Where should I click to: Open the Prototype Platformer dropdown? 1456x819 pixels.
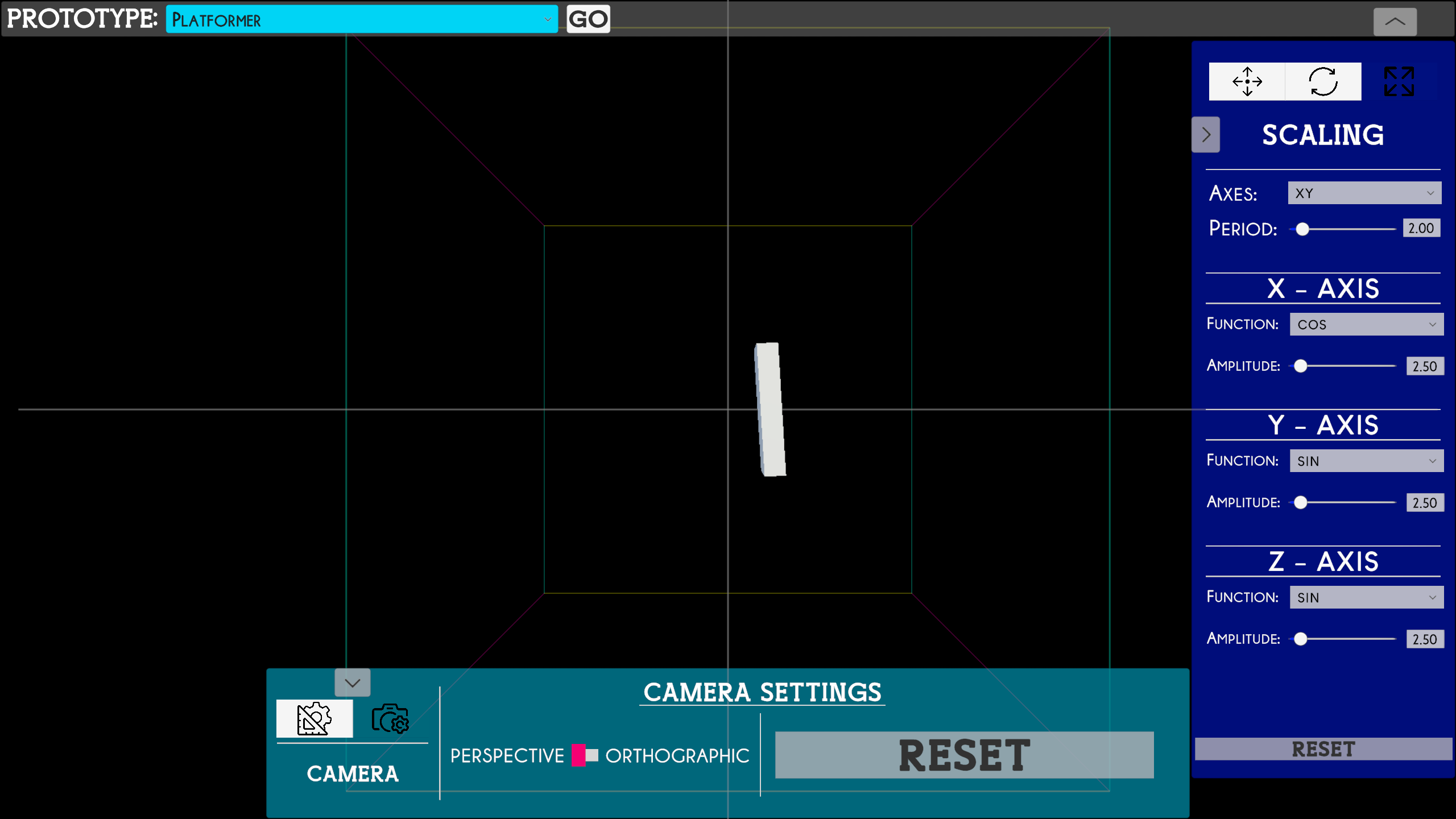(362, 19)
